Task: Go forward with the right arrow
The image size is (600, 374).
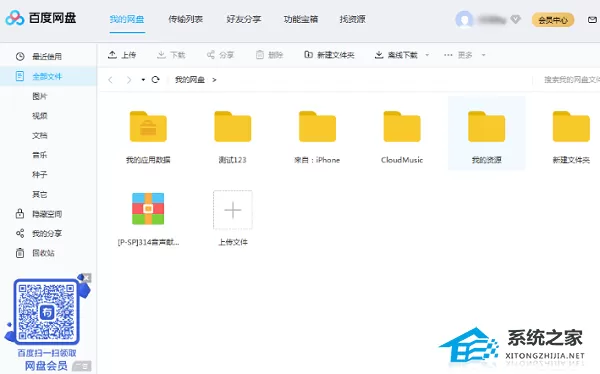Action: coord(129,80)
